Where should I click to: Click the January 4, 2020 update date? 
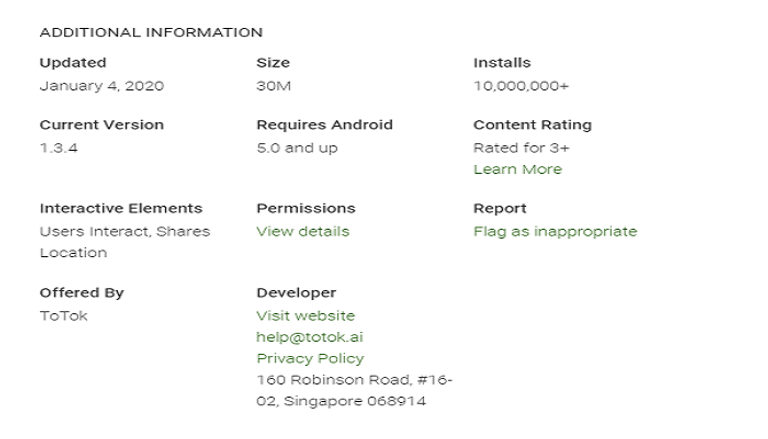[x=101, y=86]
